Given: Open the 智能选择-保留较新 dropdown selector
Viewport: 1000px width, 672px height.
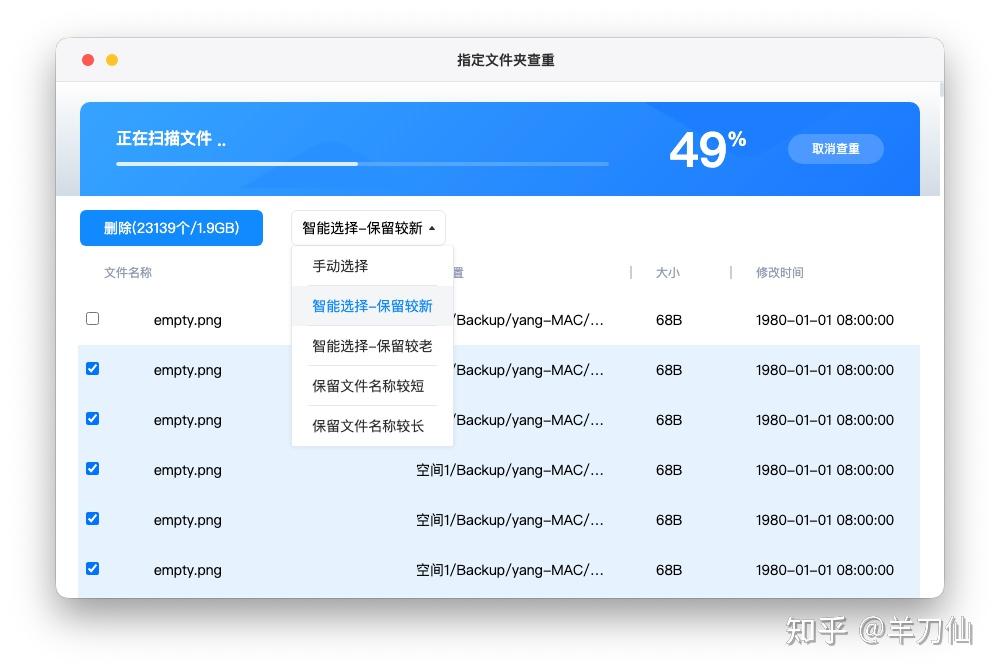Looking at the screenshot, I should [x=368, y=228].
